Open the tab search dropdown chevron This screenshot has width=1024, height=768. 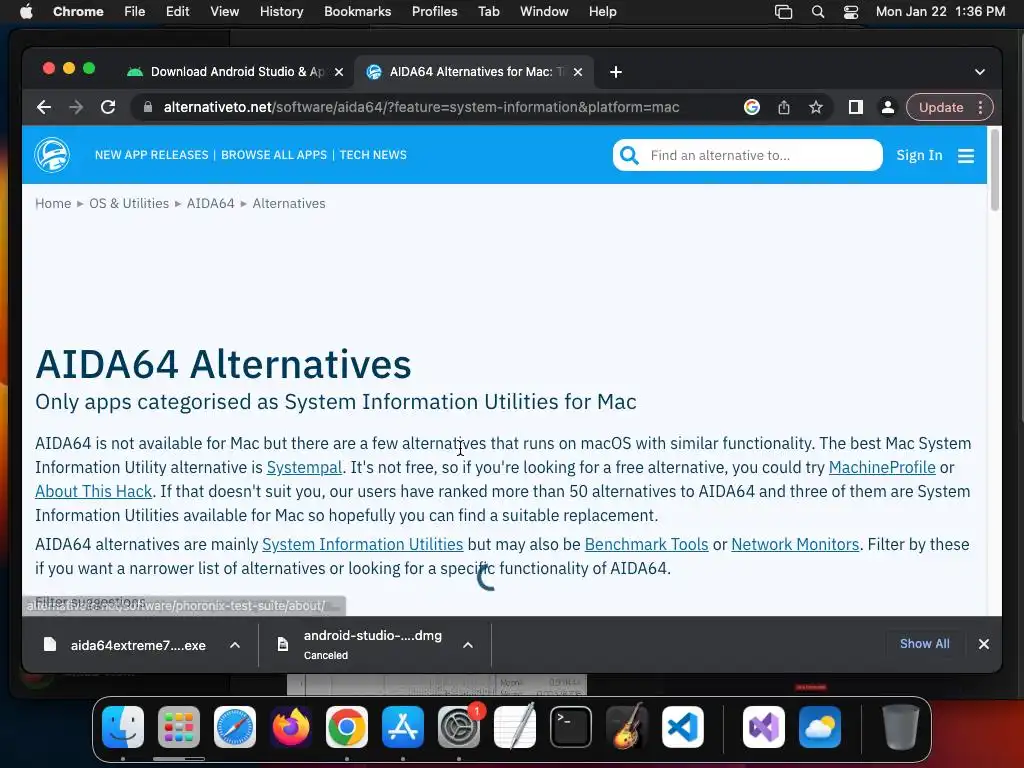[980, 72]
